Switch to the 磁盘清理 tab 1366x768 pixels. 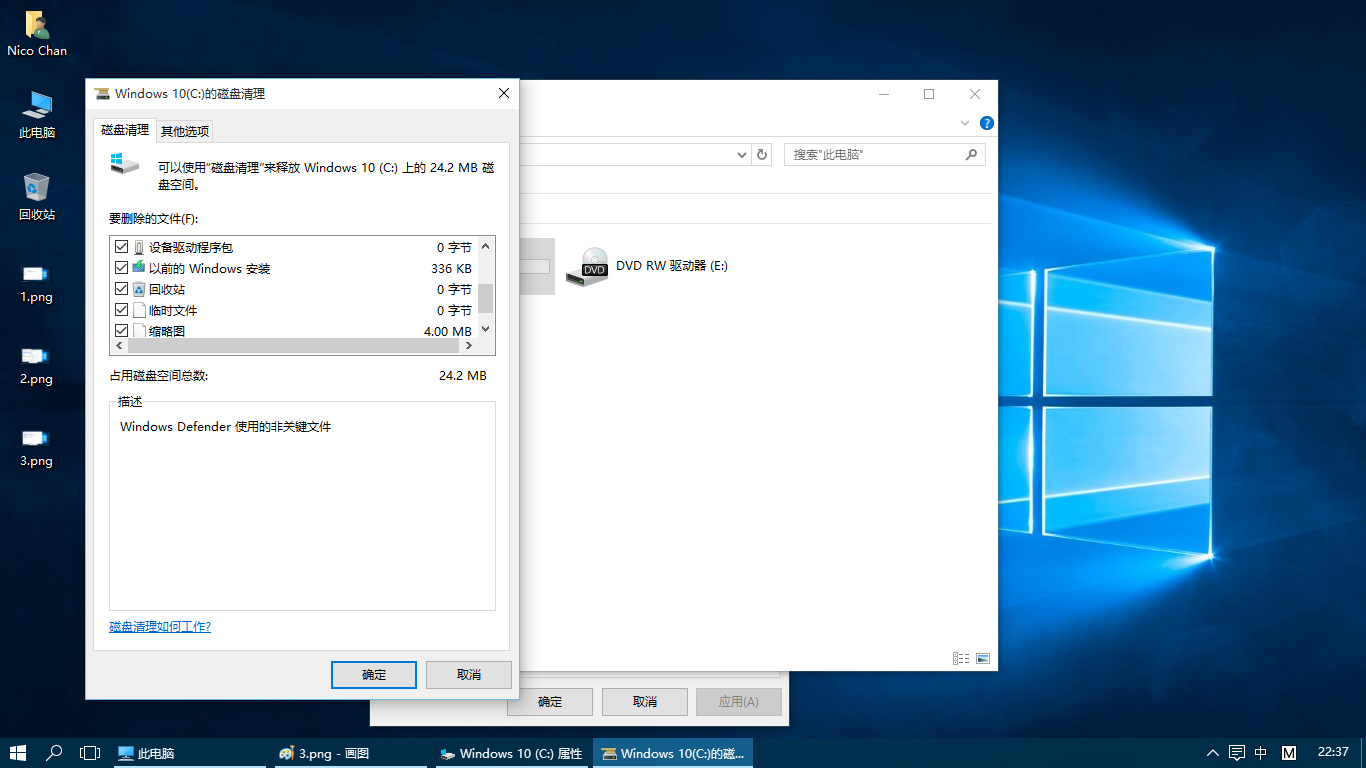[x=125, y=130]
